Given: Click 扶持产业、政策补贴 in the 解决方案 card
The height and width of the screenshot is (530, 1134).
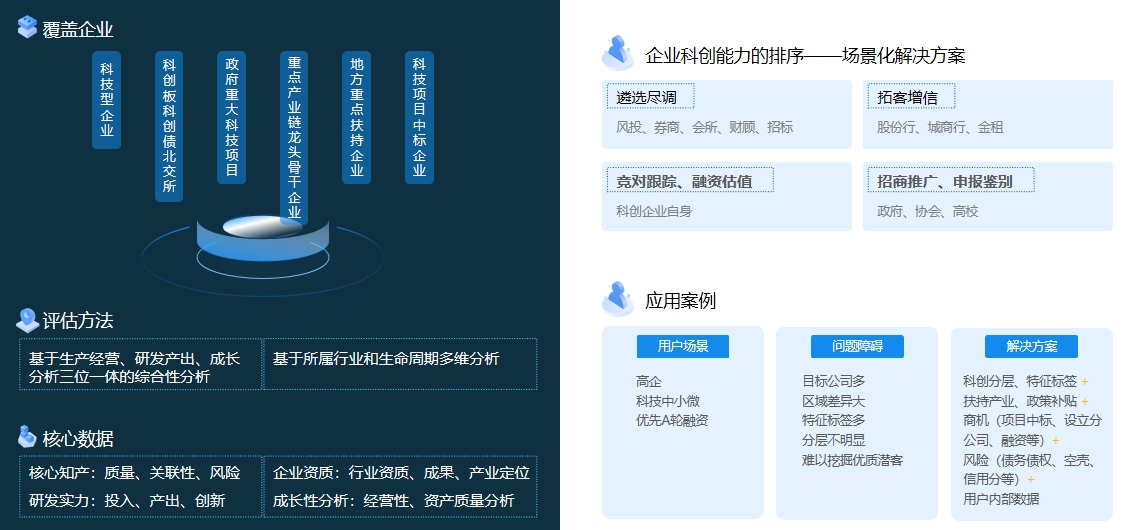Looking at the screenshot, I should [1020, 401].
